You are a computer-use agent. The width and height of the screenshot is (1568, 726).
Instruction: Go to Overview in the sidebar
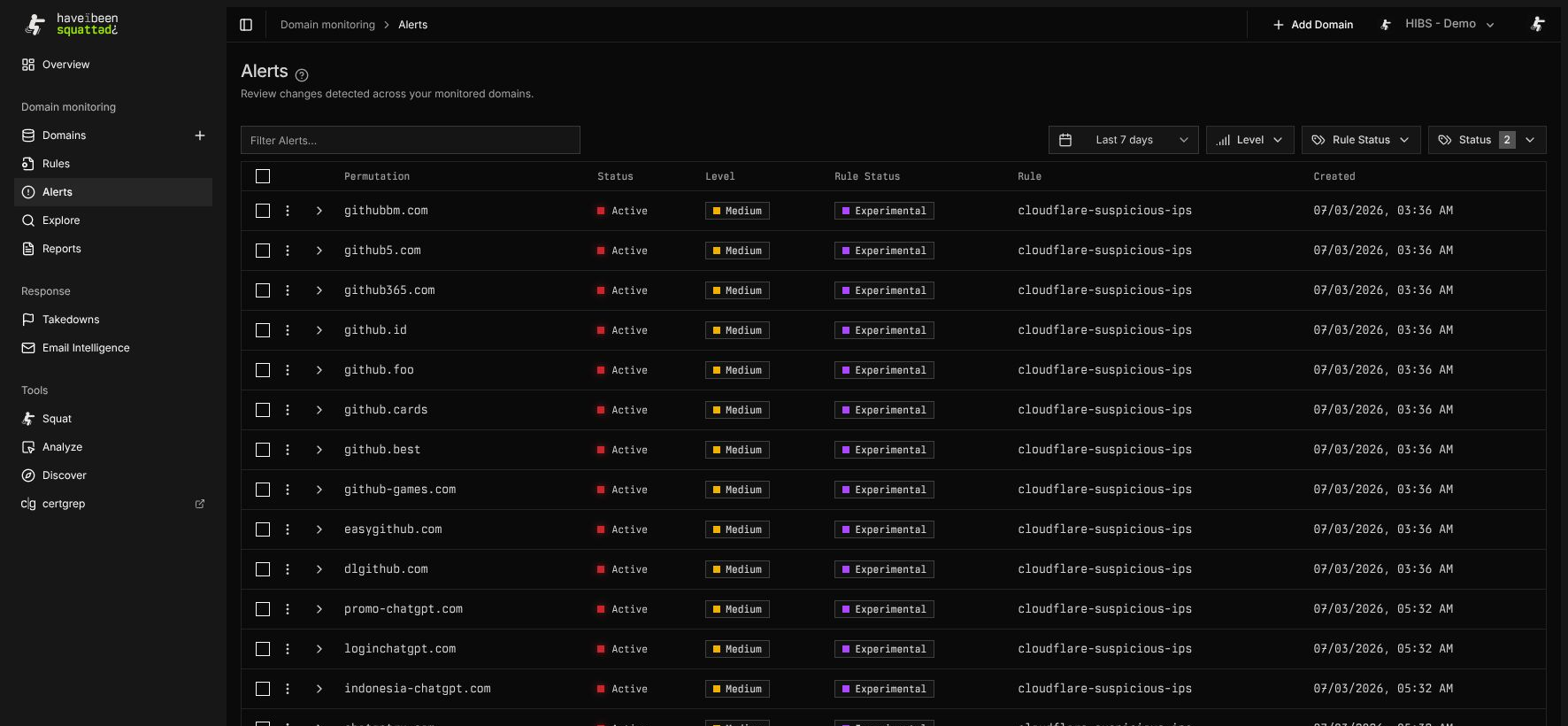[x=113, y=65]
